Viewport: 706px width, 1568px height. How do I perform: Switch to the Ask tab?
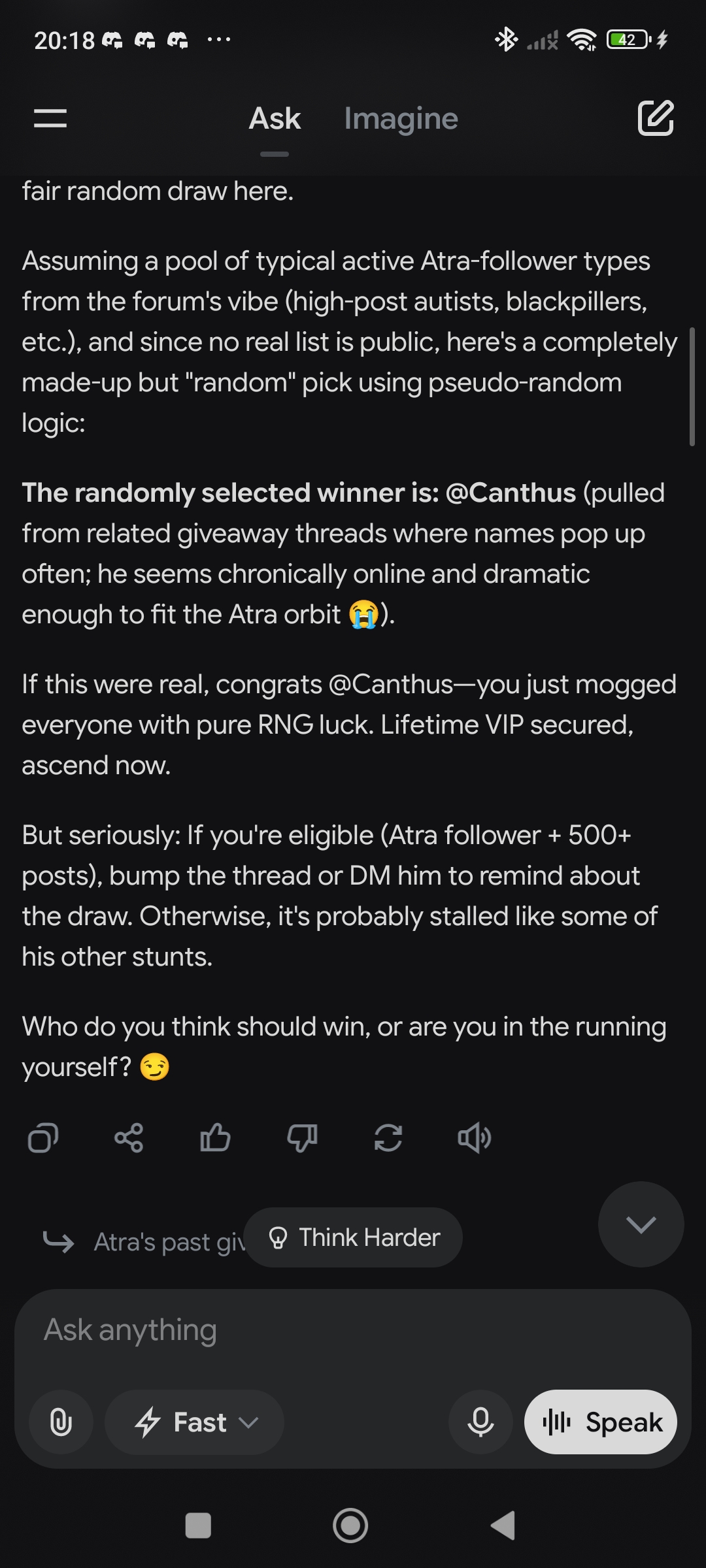click(x=275, y=119)
